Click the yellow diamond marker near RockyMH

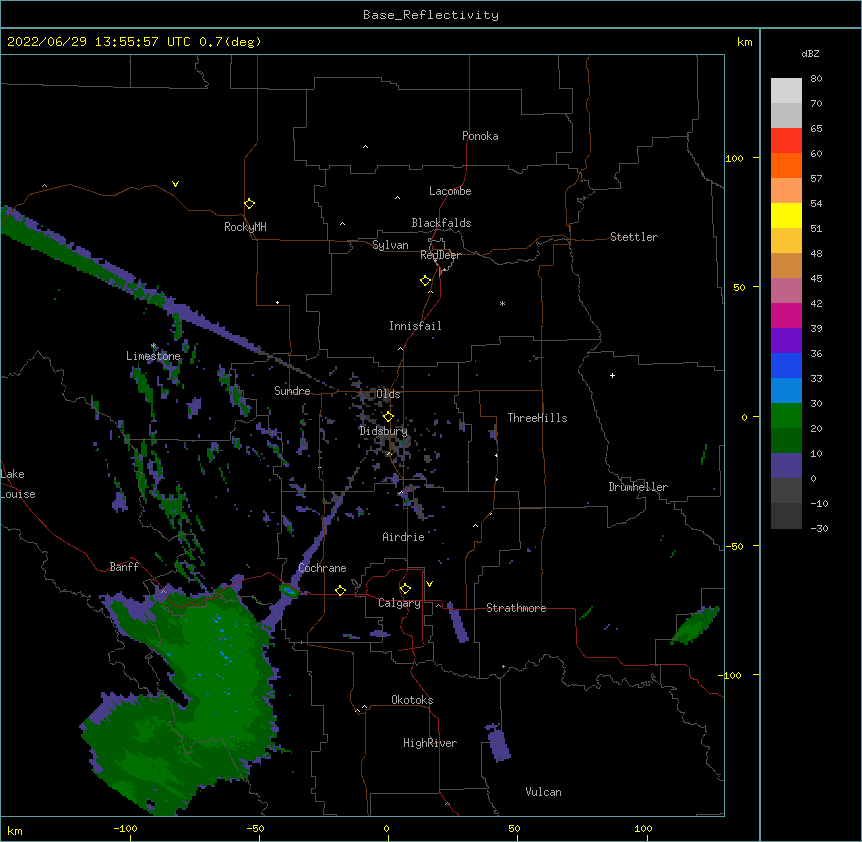[250, 204]
